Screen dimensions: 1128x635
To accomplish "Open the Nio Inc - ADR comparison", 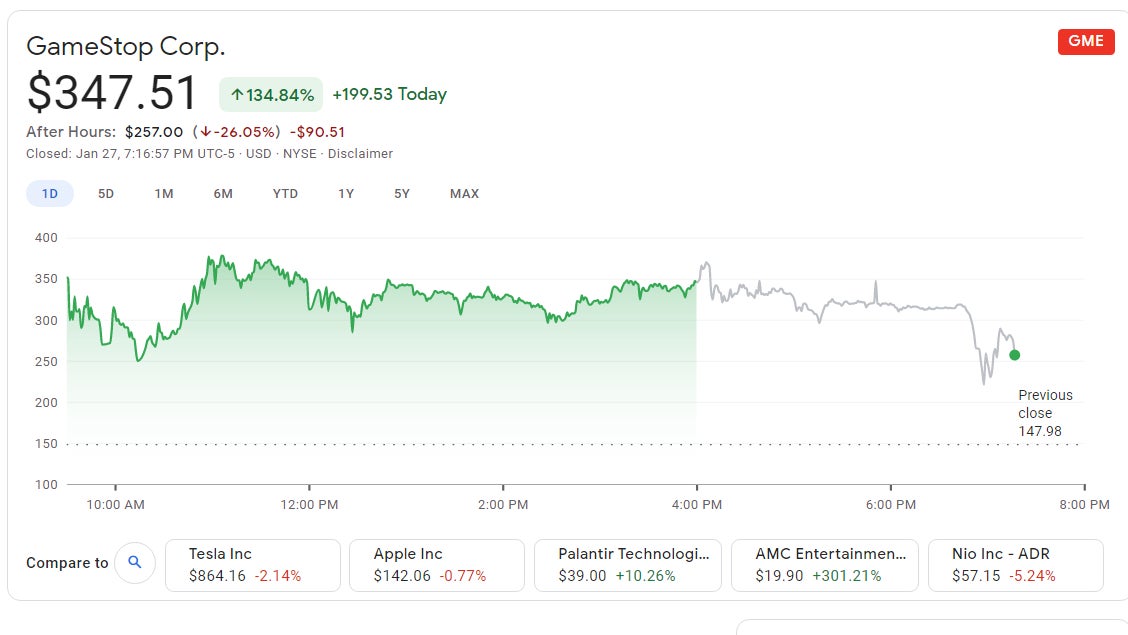I will tap(1016, 564).
